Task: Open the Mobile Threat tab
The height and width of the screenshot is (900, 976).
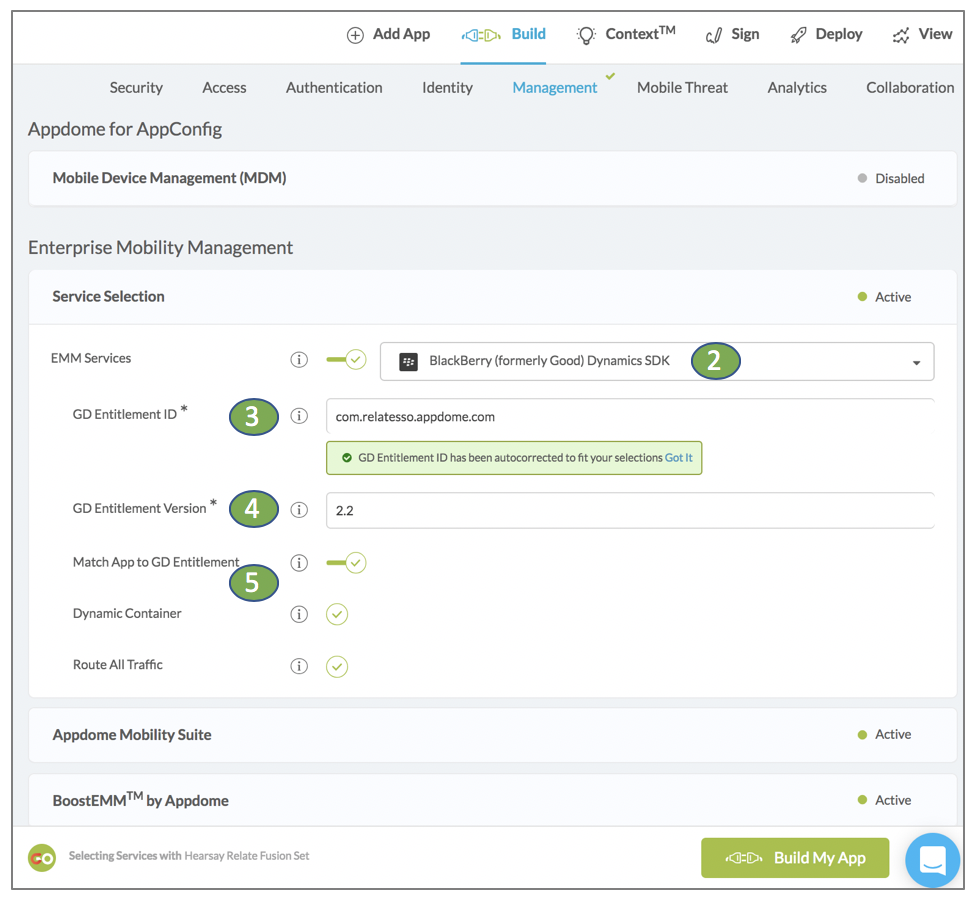Action: tap(682, 88)
